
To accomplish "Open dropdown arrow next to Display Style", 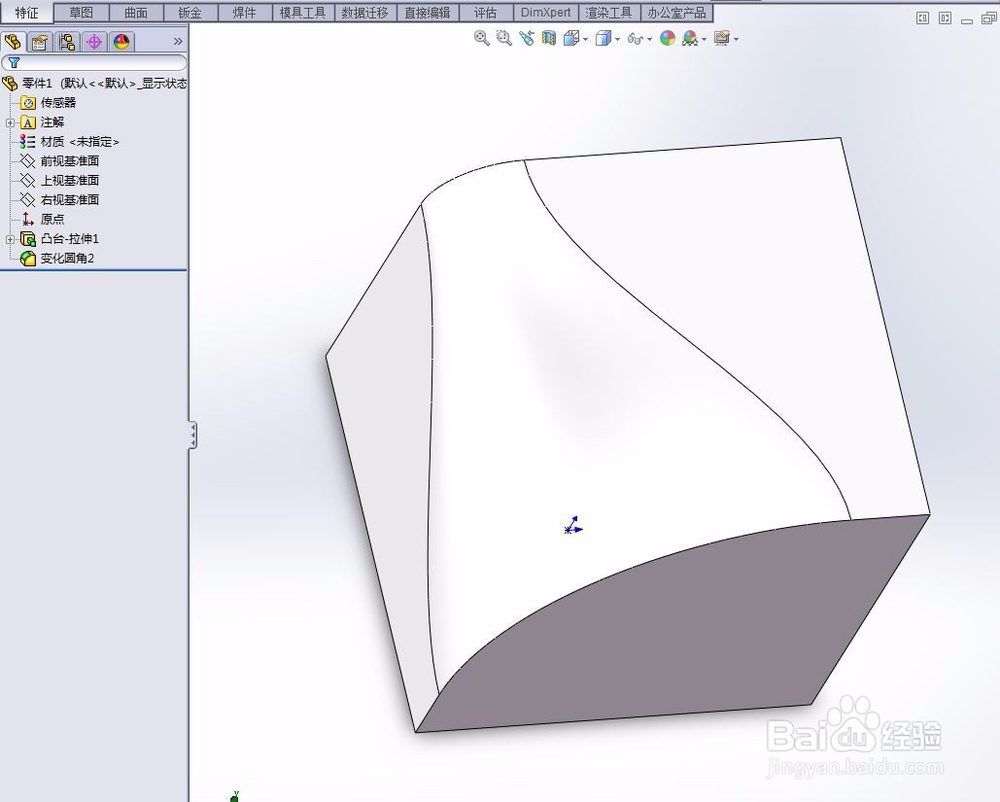I will 617,40.
